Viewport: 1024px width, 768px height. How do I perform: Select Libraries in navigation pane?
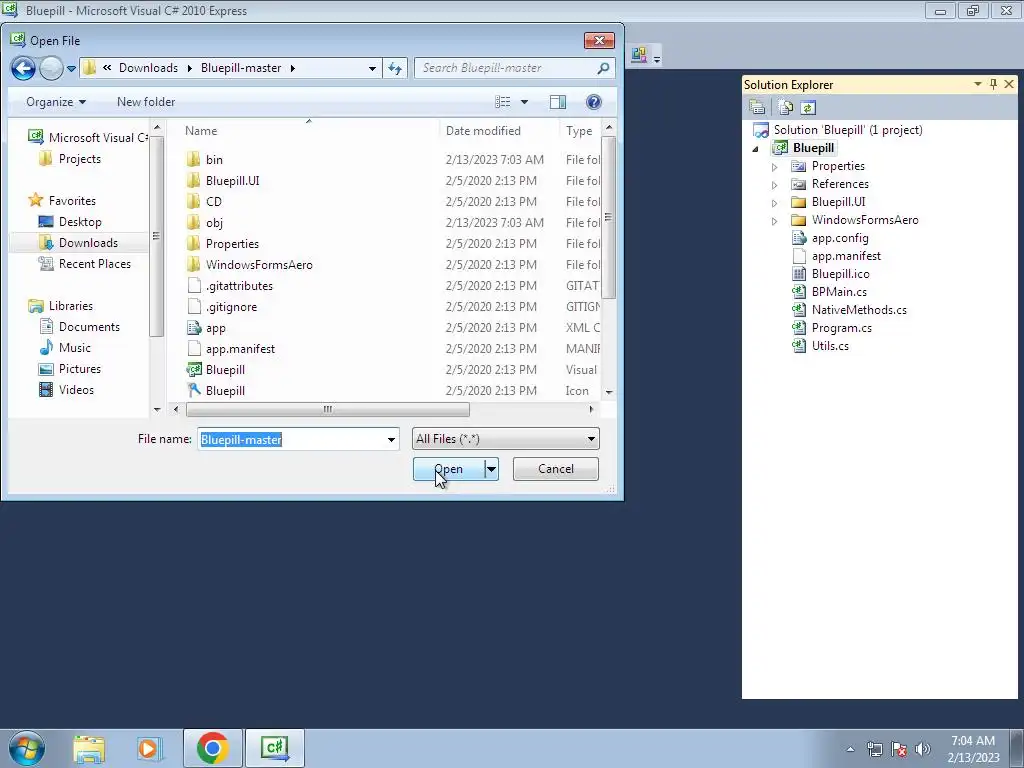coord(61,306)
